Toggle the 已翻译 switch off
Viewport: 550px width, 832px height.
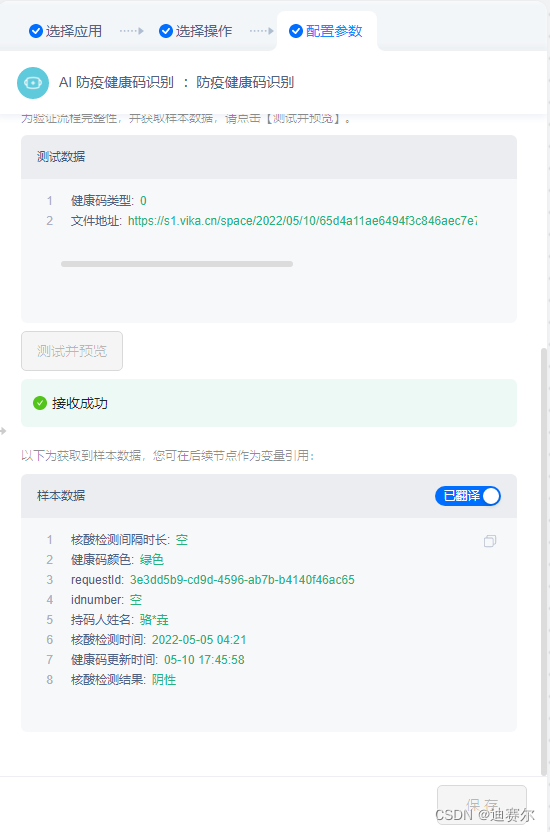click(x=468, y=496)
